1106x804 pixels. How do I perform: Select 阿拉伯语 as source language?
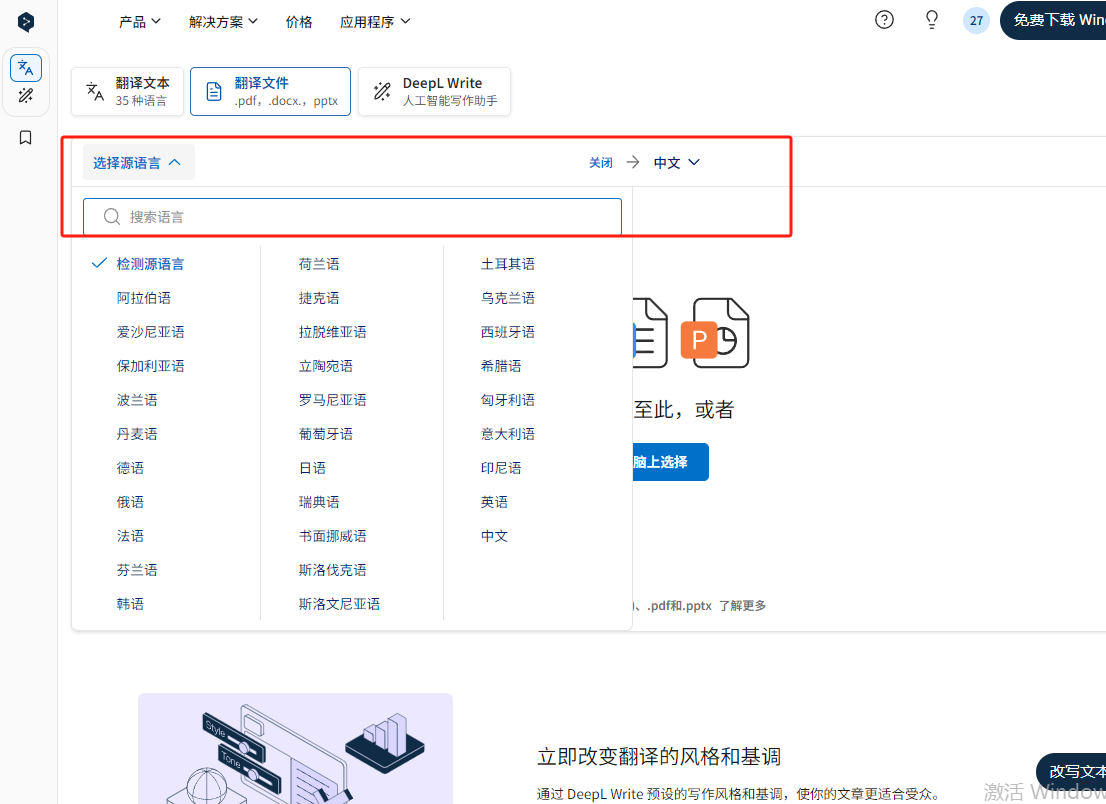[144, 298]
